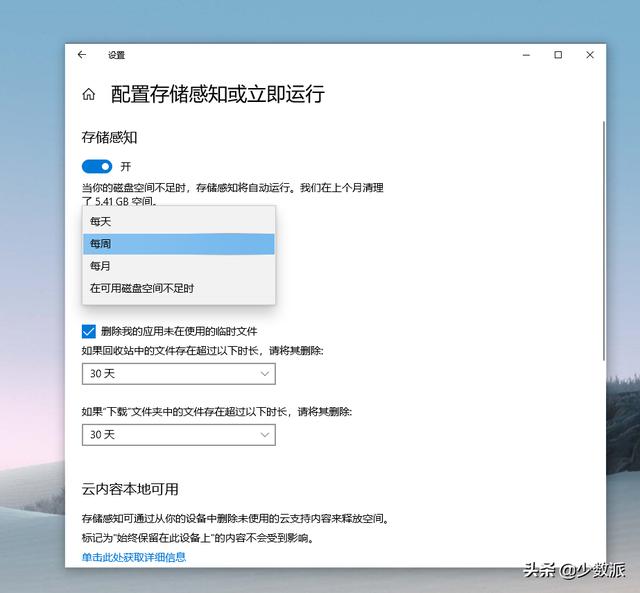Click the 配置存储感知或立即运行 page title
This screenshot has height=593, width=640.
click(218, 94)
